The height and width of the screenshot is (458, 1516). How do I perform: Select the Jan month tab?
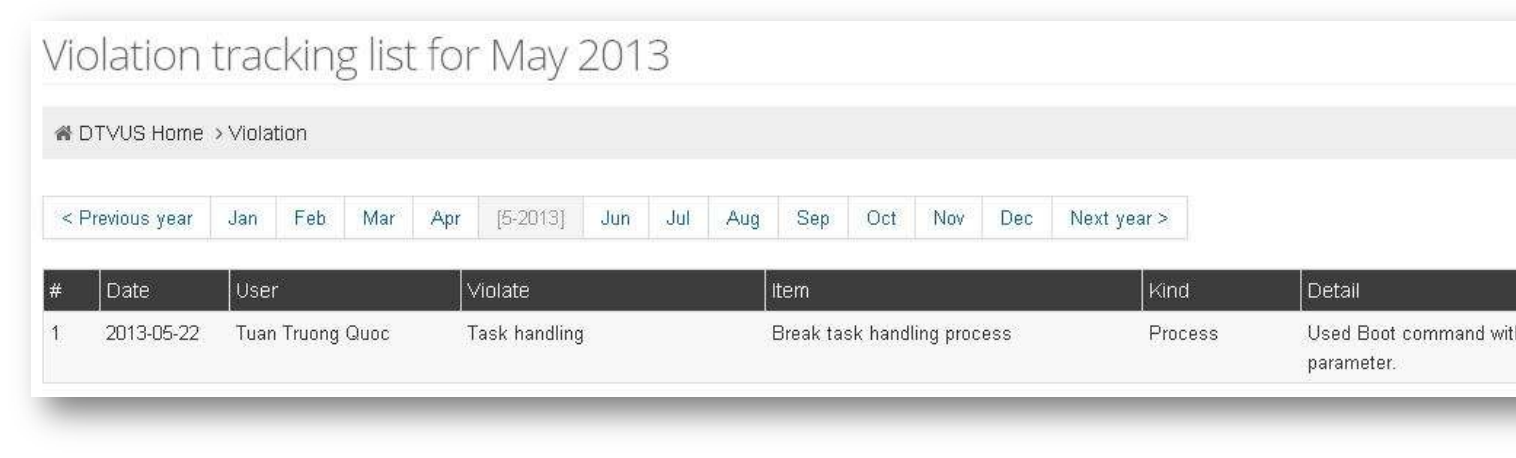click(242, 218)
